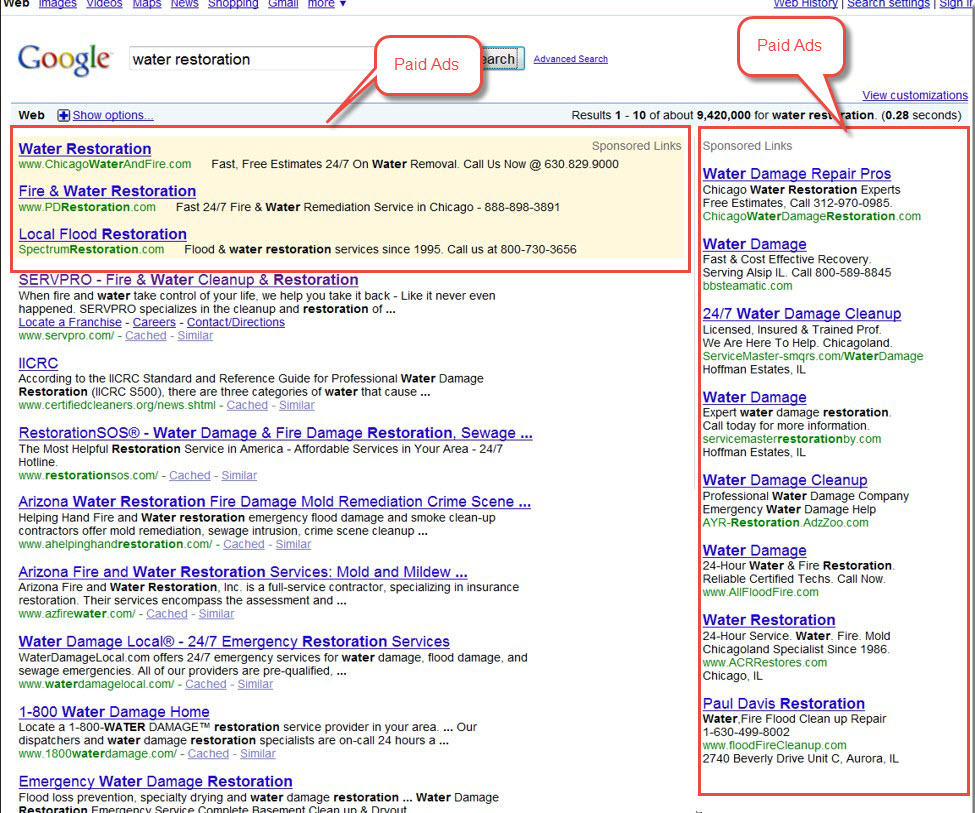Click View customizations link
Viewport: 975px width, 813px height.
point(915,95)
